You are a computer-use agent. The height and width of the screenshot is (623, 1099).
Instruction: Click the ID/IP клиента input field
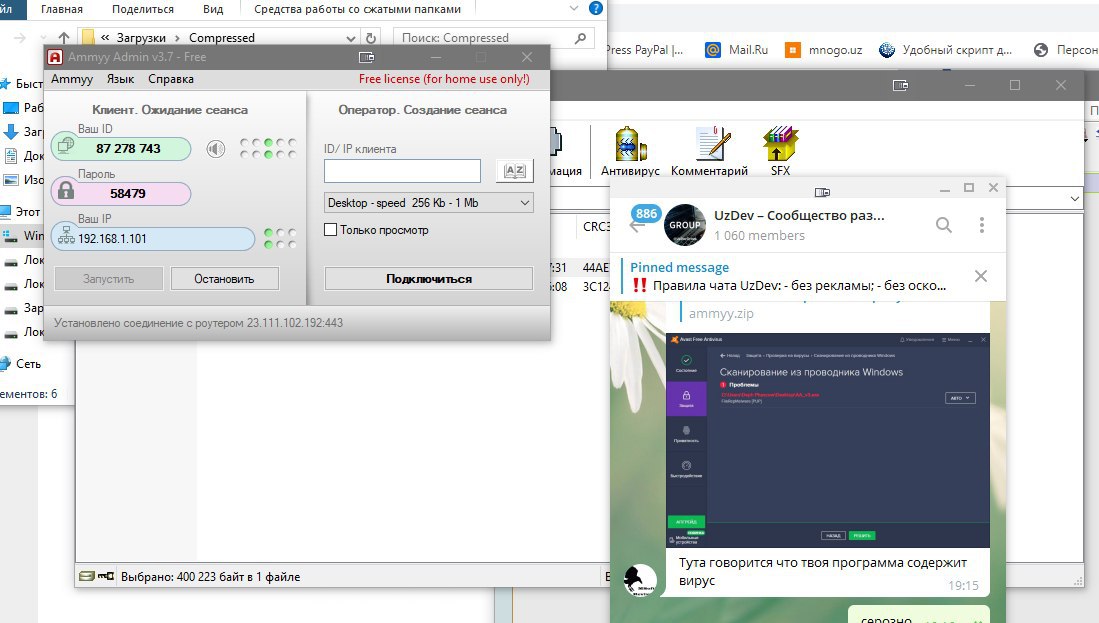(x=402, y=171)
